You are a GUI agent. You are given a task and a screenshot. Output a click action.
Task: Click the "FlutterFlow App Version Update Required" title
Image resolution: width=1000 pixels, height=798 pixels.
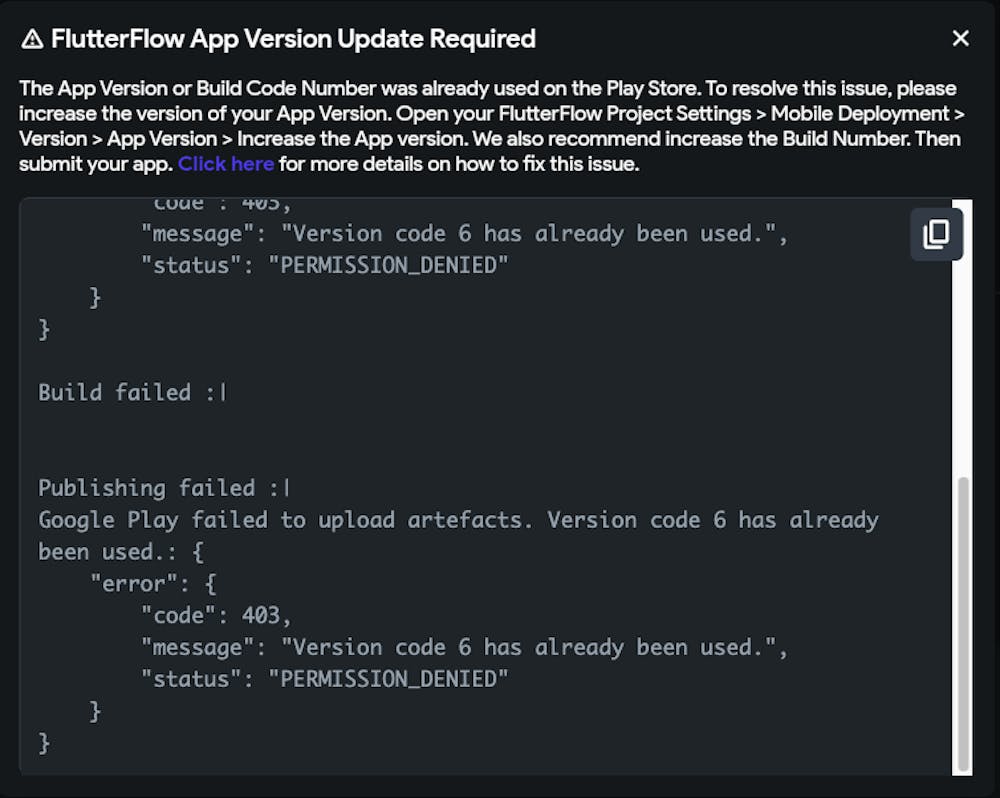click(x=293, y=39)
